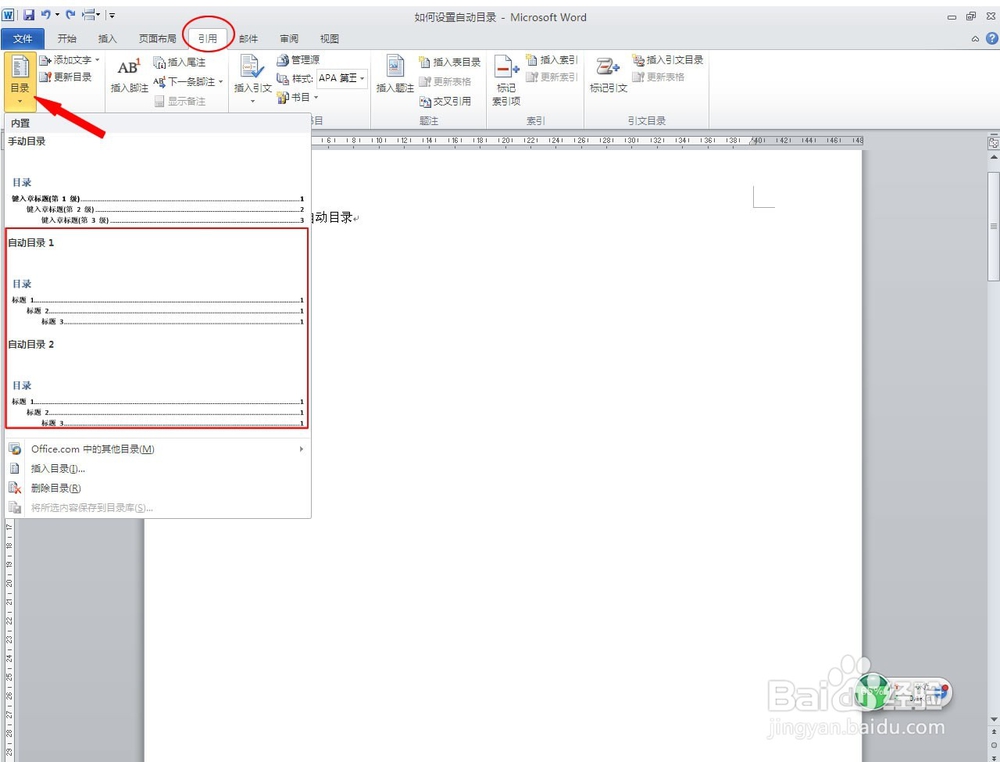Switch to the 开始 Home tab
This screenshot has width=1000, height=762.
[x=67, y=39]
